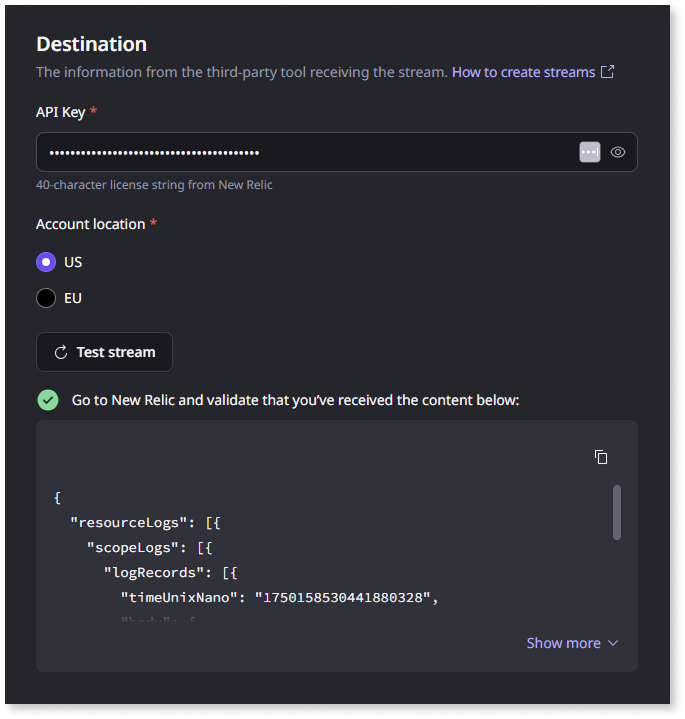Click the 40-character license string hint text

click(154, 185)
